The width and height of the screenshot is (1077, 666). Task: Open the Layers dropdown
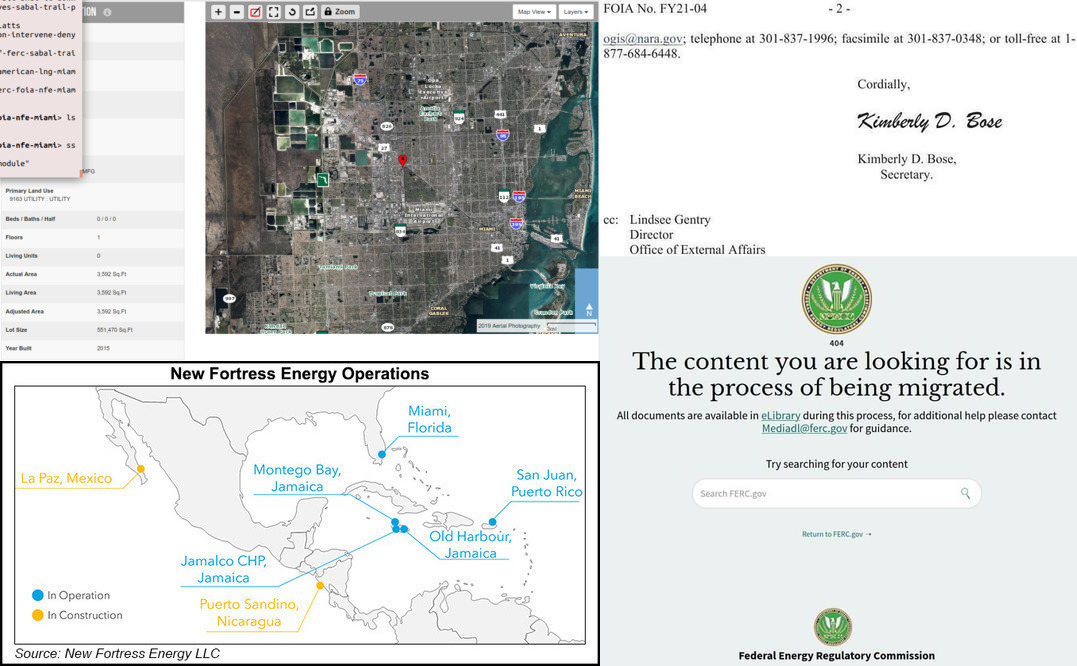pos(575,12)
